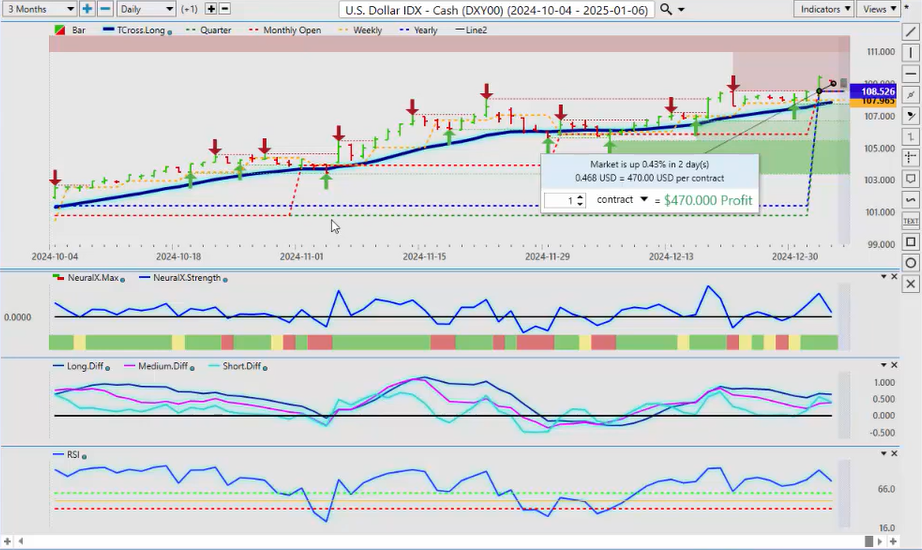Screen dimensions: 922x550
Task: Open the Daily interval dropdown
Action: click(x=146, y=9)
